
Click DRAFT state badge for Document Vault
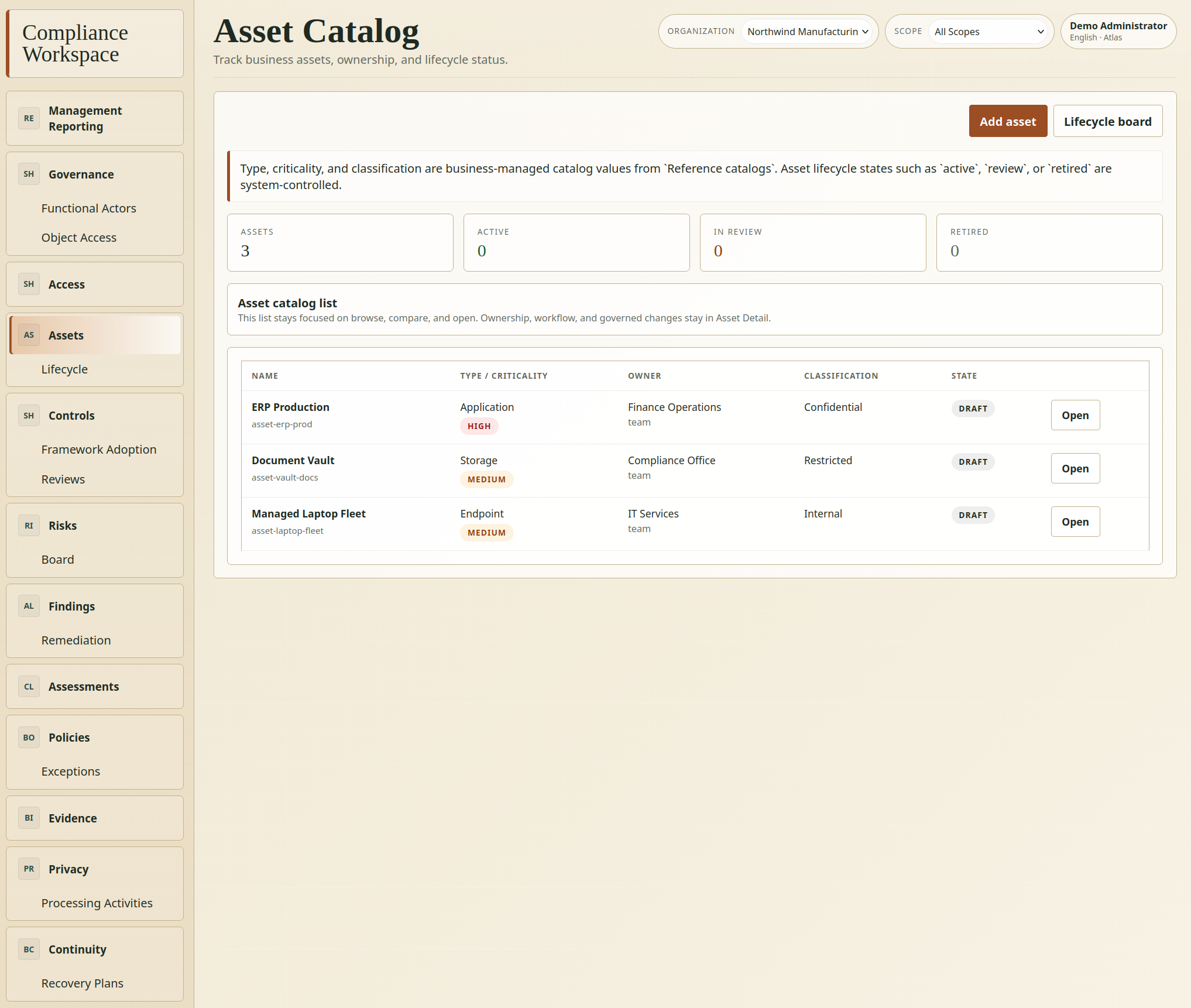(973, 462)
